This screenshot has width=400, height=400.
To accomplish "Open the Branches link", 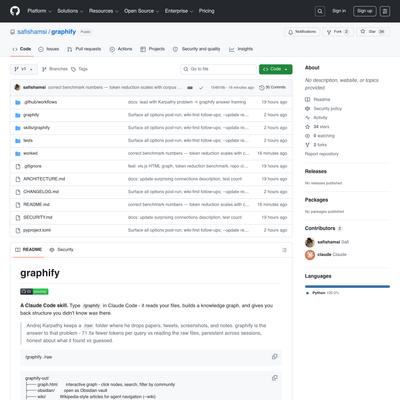I will coord(55,69).
